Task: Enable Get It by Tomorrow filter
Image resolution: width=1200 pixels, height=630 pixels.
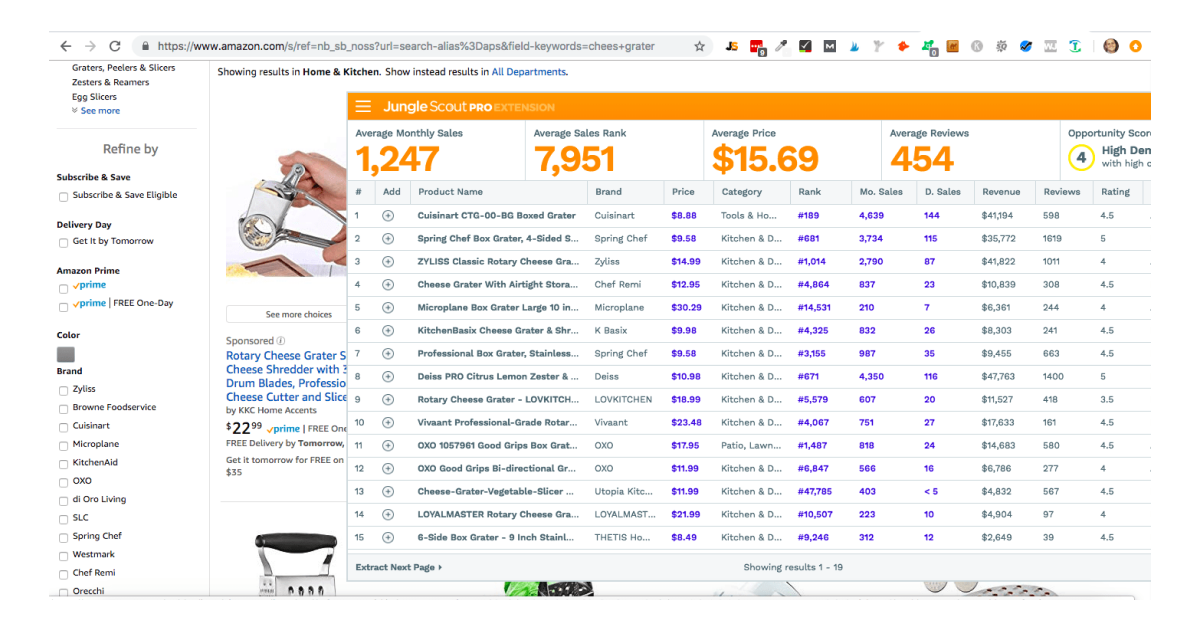Action: 64,243
